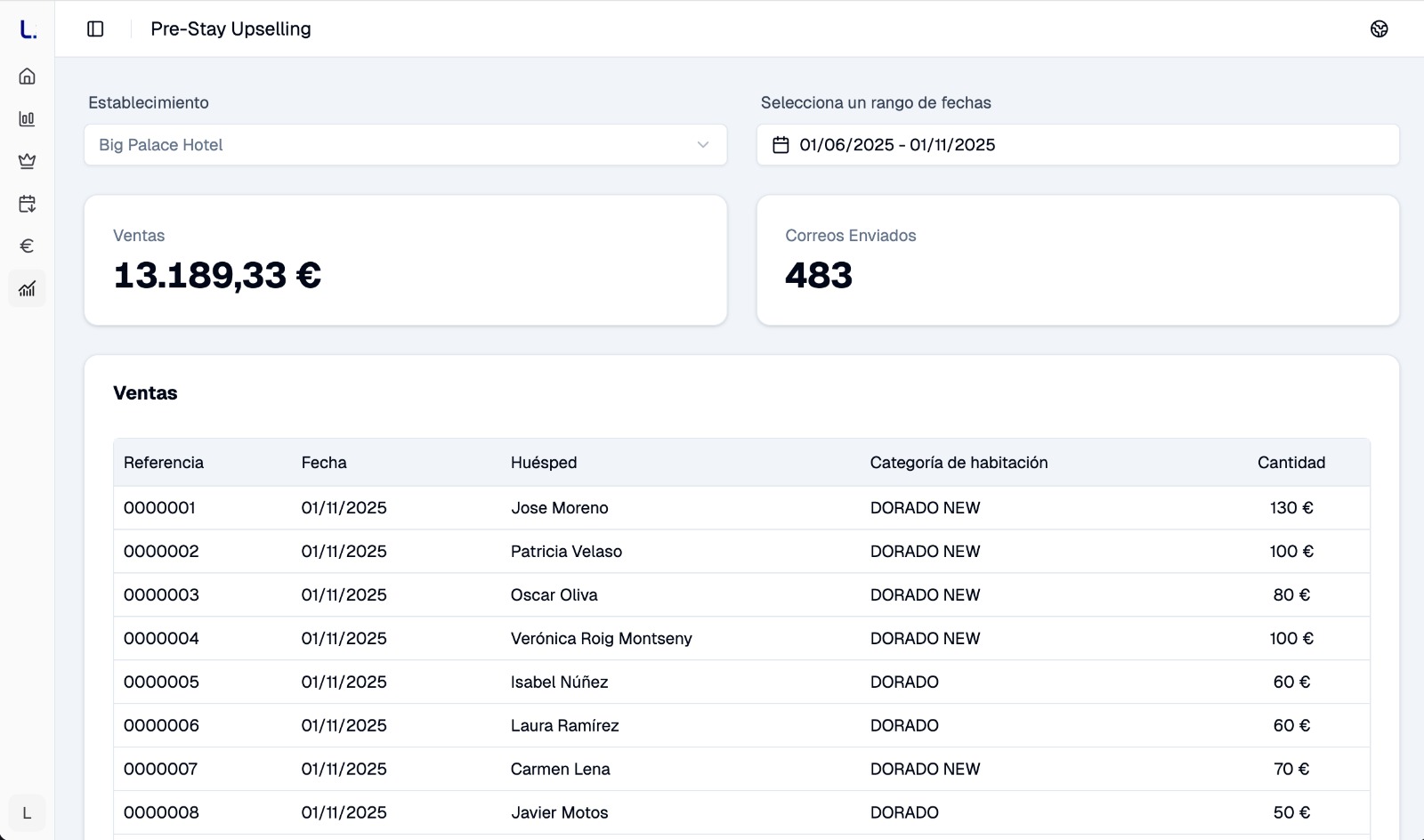Expand the Big Palace Hotel dropdown
This screenshot has width=1424, height=840.
pos(405,145)
